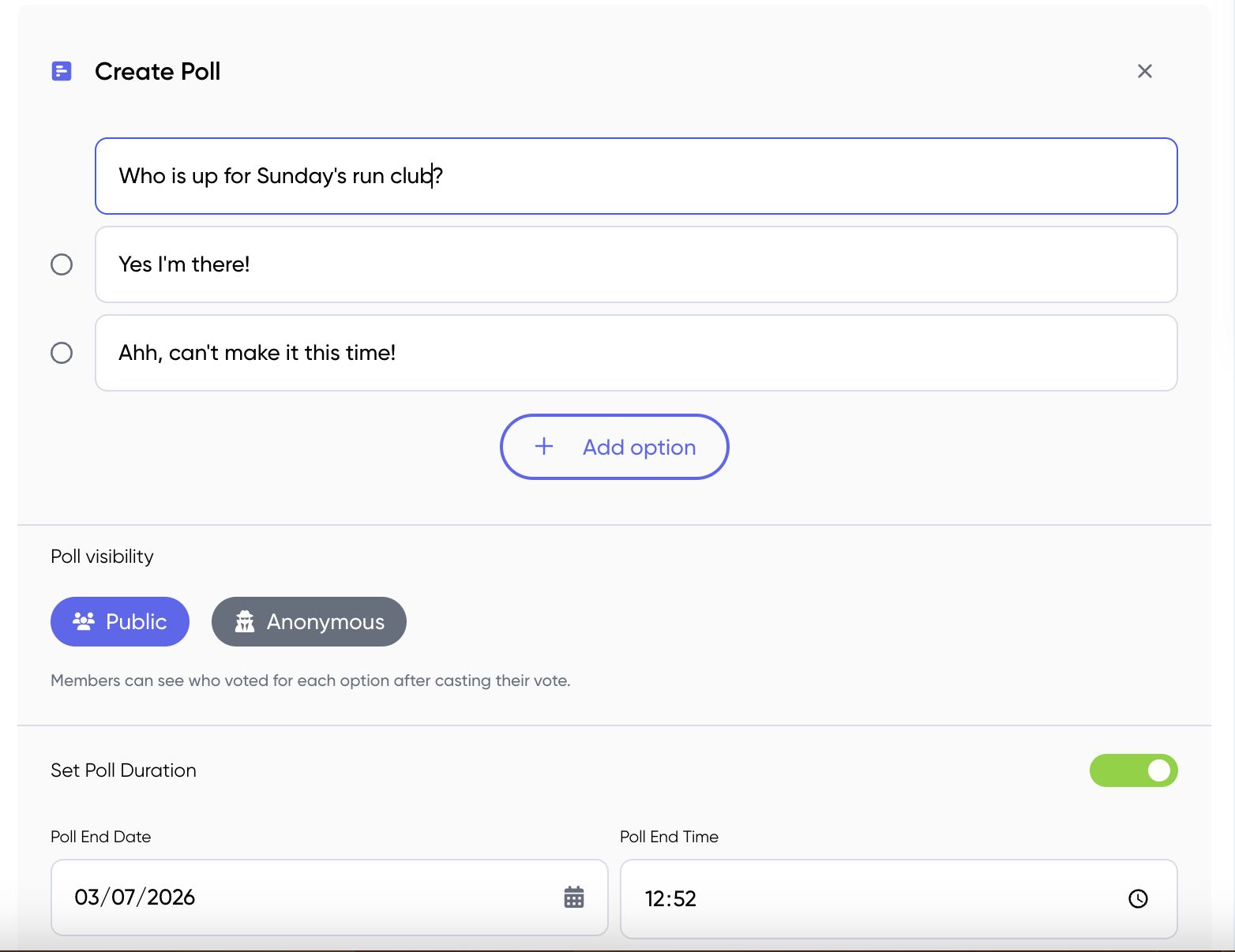Screen dimensions: 1235x952
Task: Click the poll icon beside Create Poll
Action: click(x=62, y=71)
